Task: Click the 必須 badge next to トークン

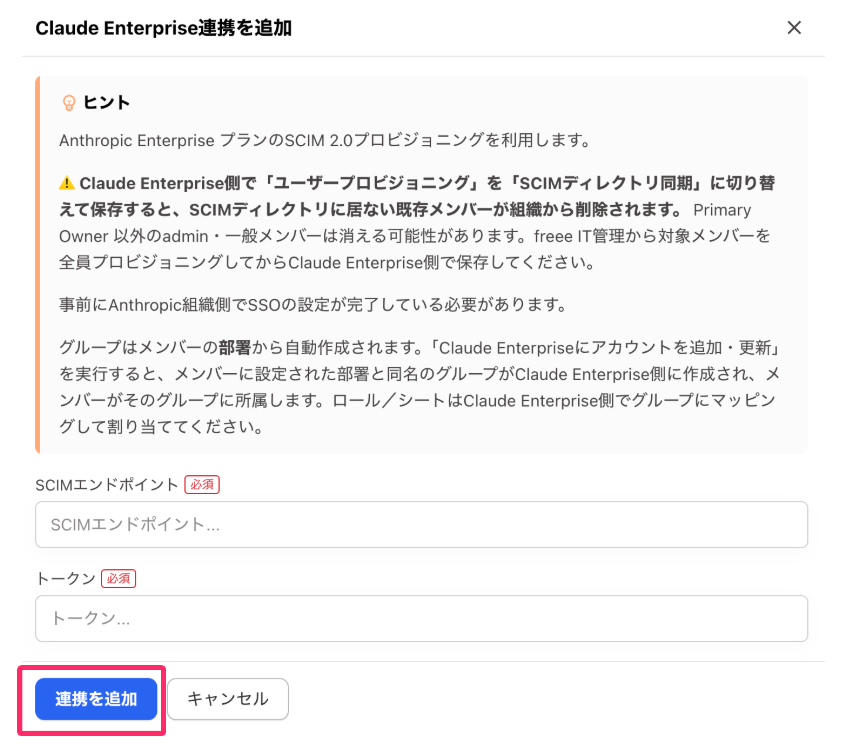Action: pyautogui.click(x=118, y=578)
